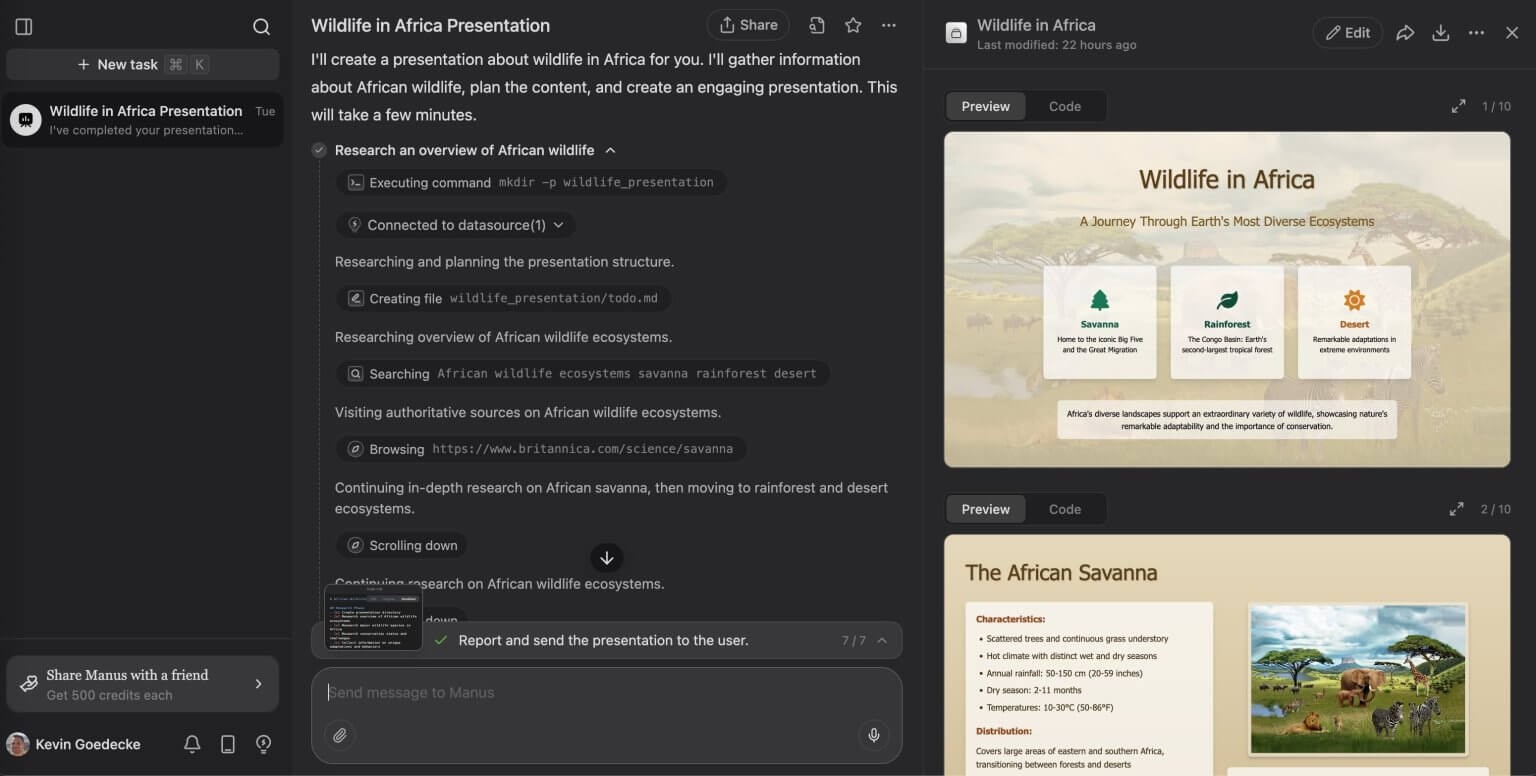This screenshot has height=776, width=1536.
Task: Open the mobile device icon near profile
Action: click(x=227, y=744)
